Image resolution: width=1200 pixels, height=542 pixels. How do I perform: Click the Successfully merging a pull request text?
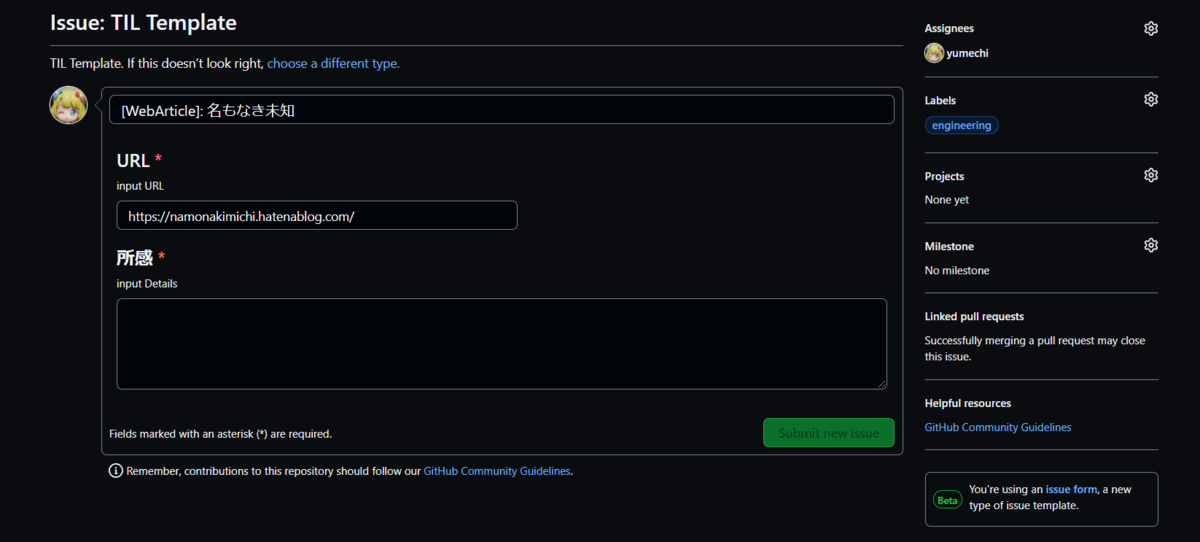coord(1035,348)
